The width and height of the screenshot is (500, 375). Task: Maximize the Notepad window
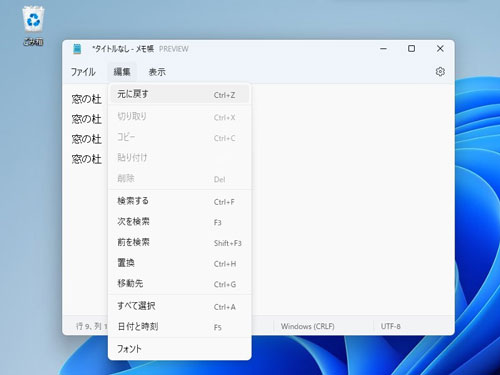411,49
